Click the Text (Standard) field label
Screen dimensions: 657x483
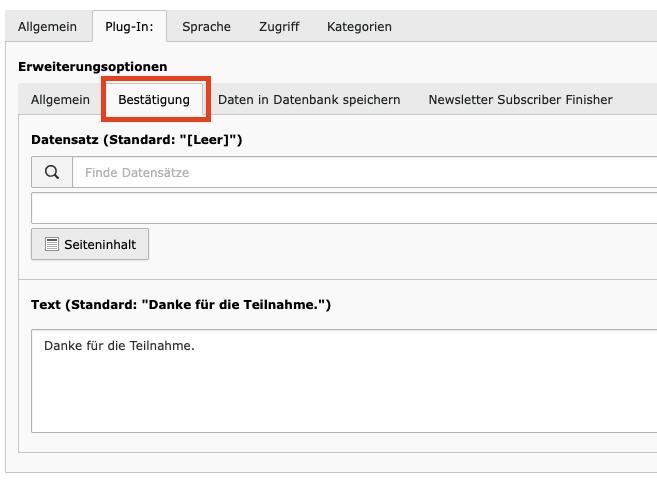(x=181, y=304)
